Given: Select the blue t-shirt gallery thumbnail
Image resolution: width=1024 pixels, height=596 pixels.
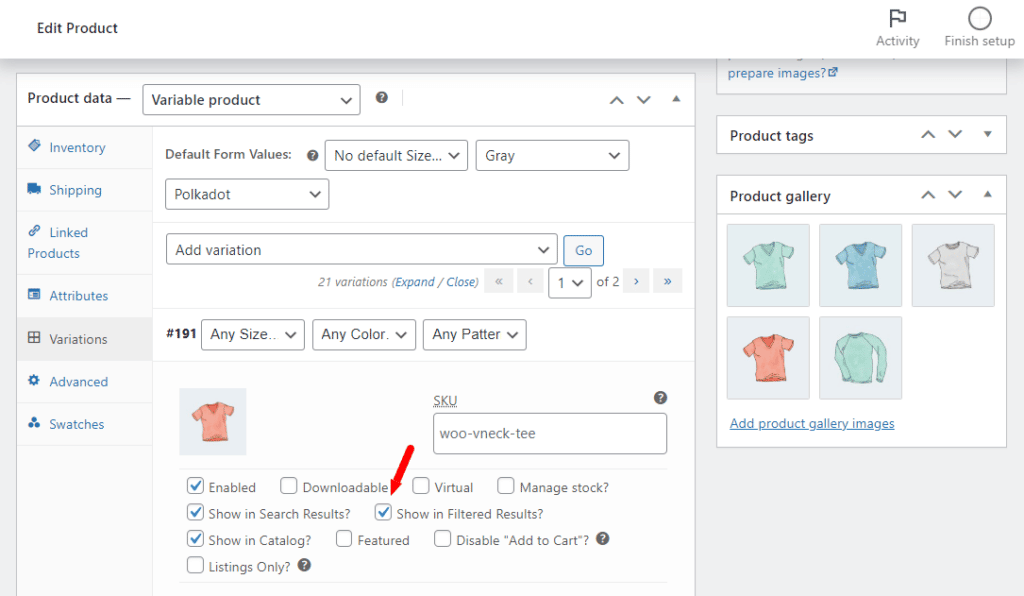Looking at the screenshot, I should click(x=860, y=265).
